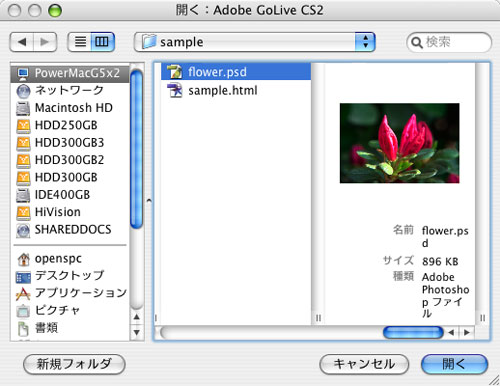Screen dimensions: 500x386
Task: Select the HDD300GB2 volume
Action: pos(70,160)
